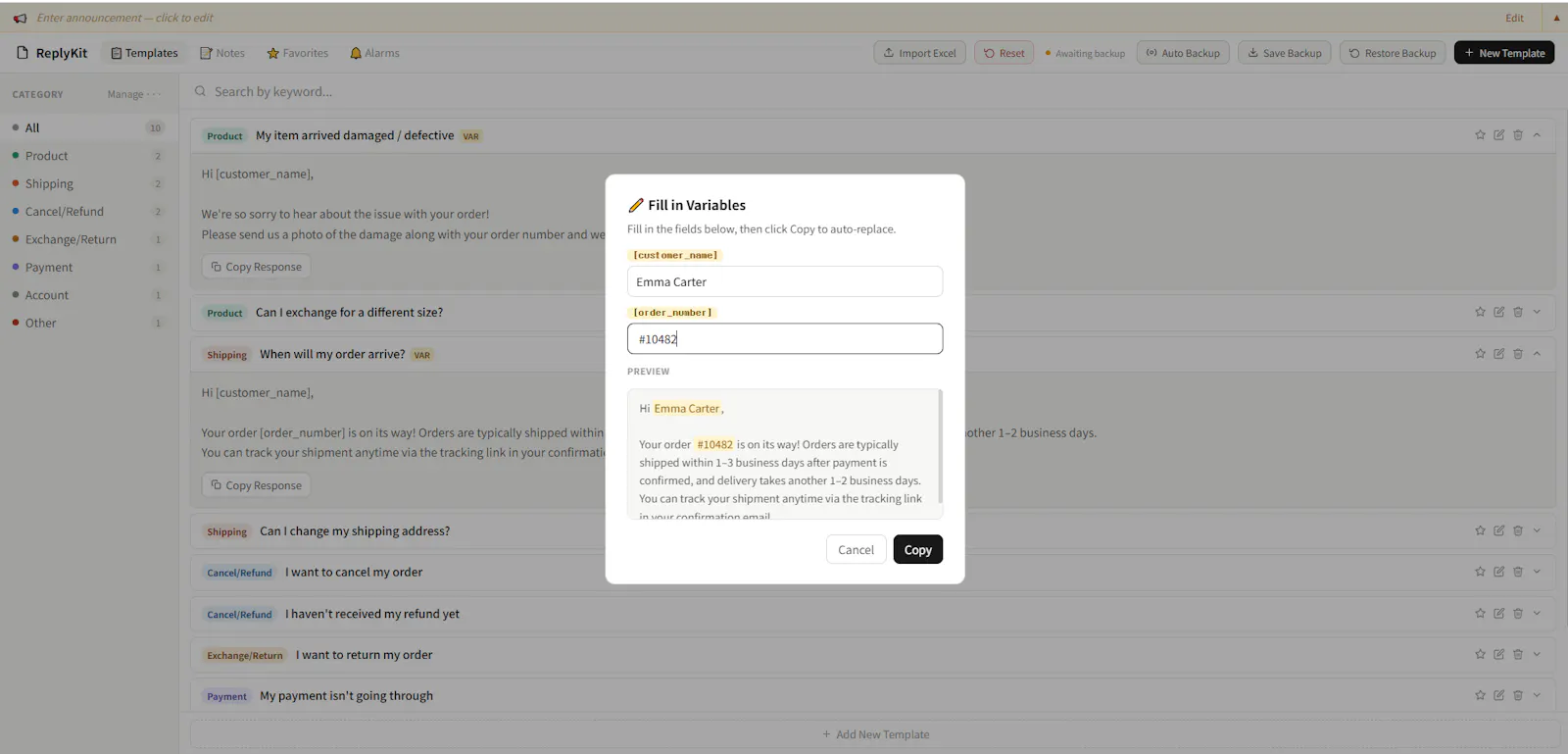Click the customer_name input field
This screenshot has height=754, width=1568.
(785, 281)
